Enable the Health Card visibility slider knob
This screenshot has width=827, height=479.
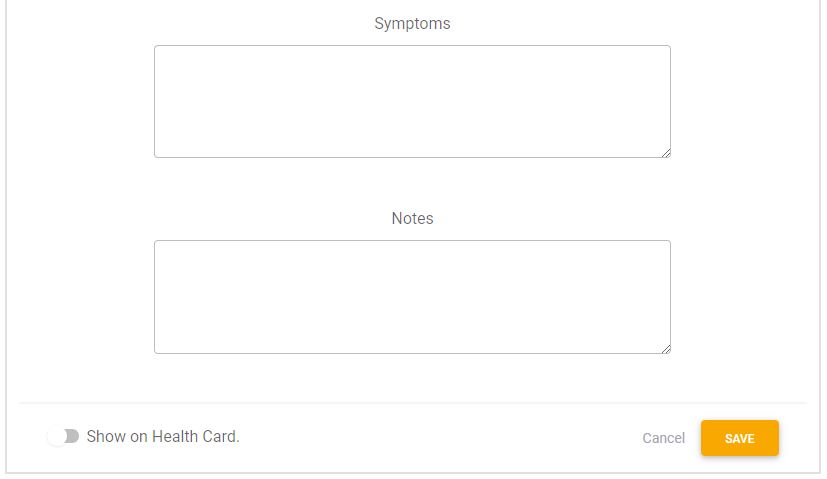pos(57,436)
